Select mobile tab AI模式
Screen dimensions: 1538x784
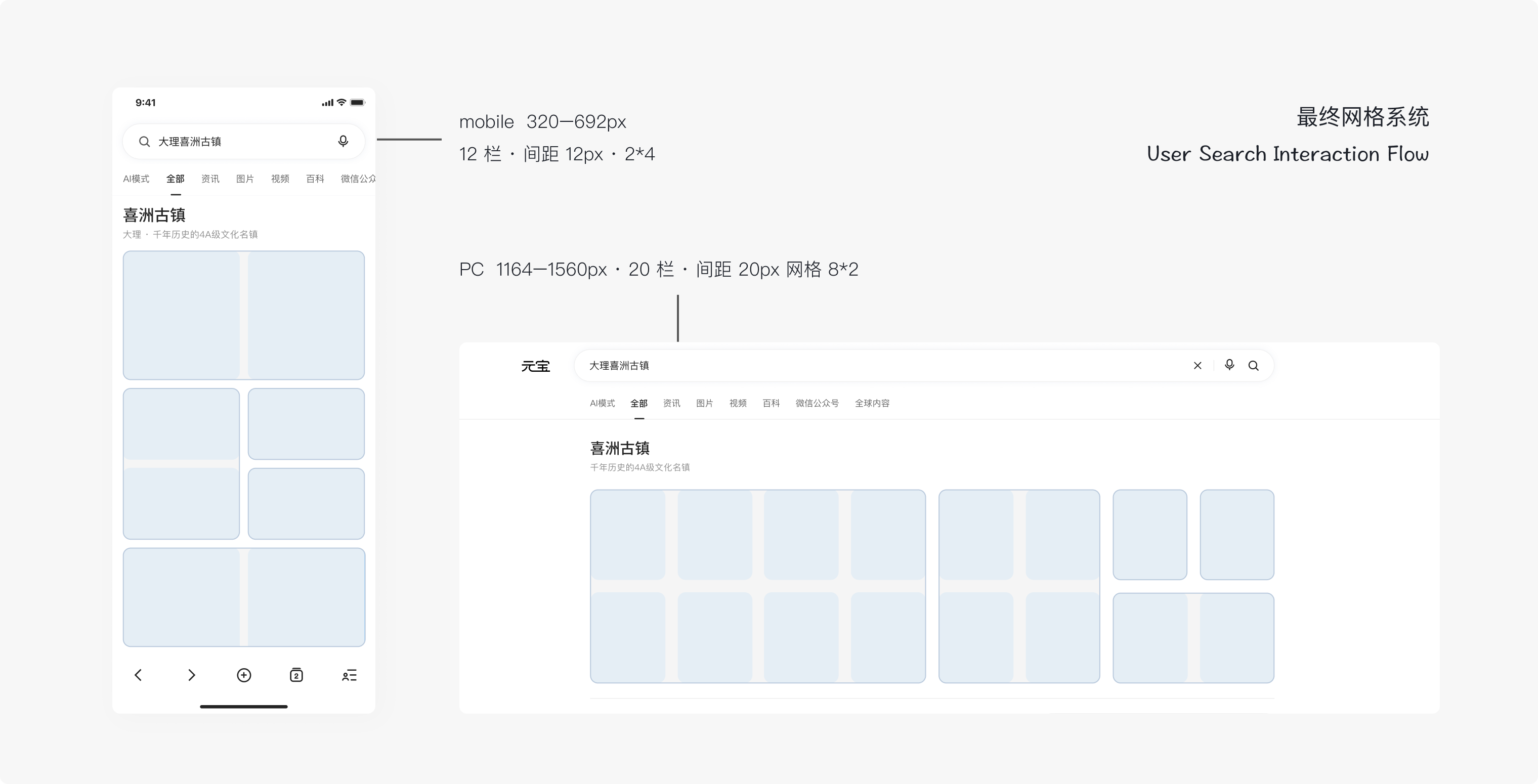pyautogui.click(x=136, y=179)
